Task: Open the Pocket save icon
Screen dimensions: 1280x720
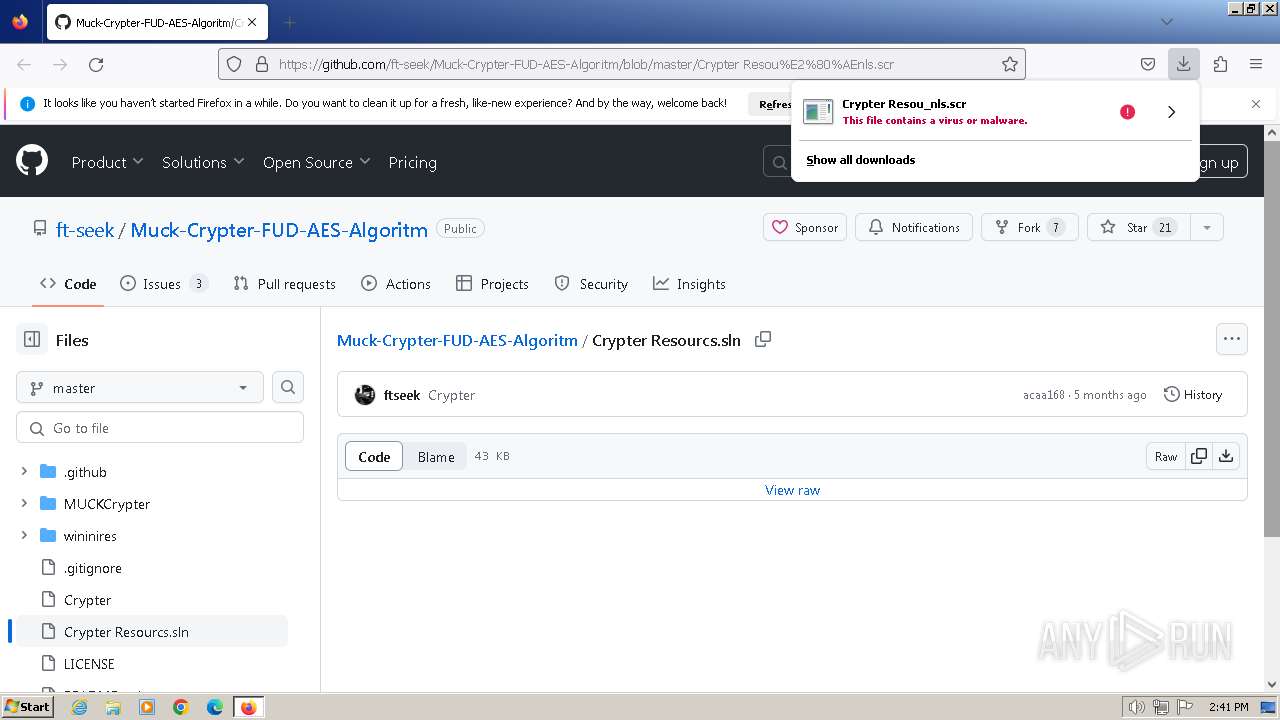Action: point(1148,64)
